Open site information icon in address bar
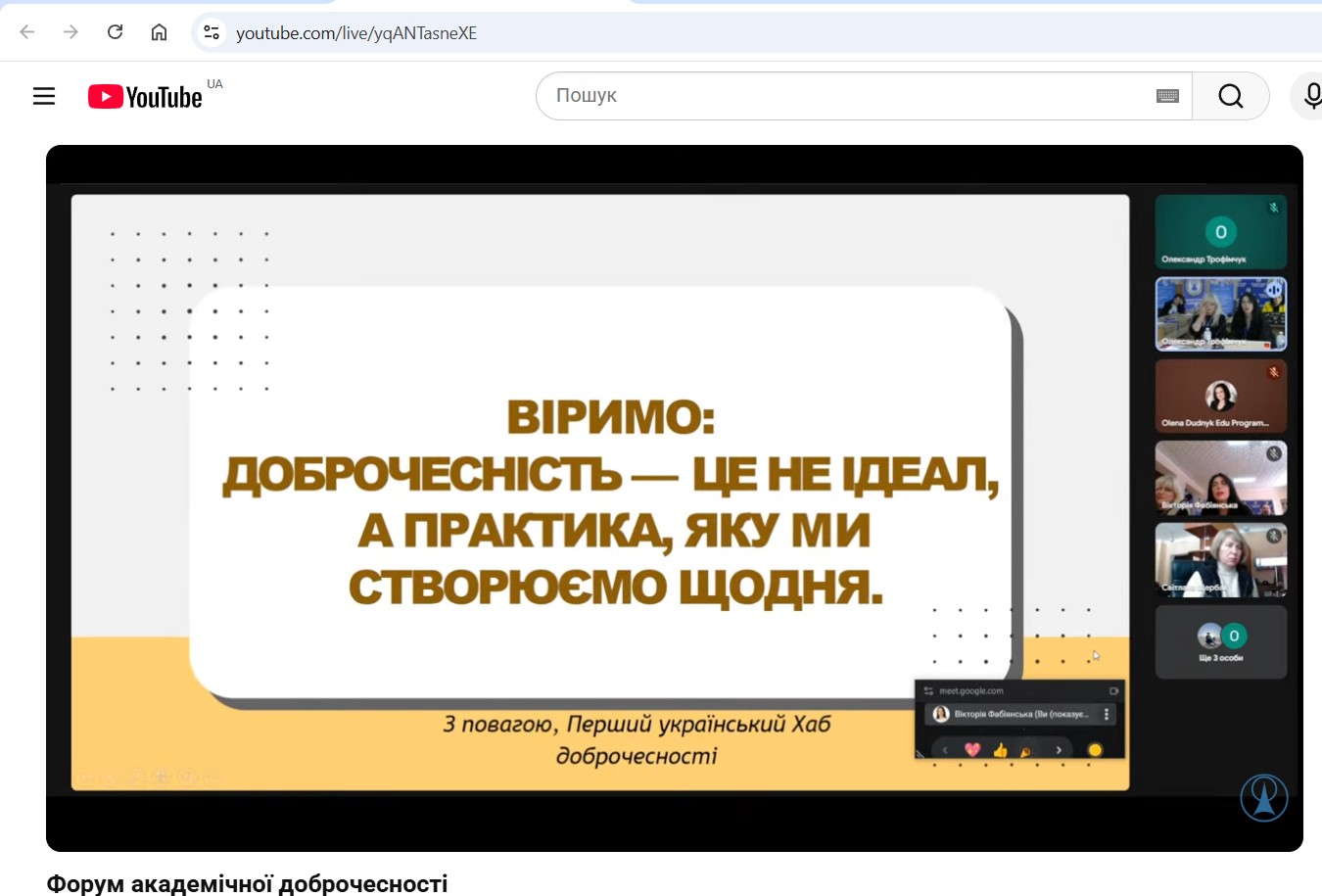Viewport: 1322px width, 896px height. click(212, 32)
